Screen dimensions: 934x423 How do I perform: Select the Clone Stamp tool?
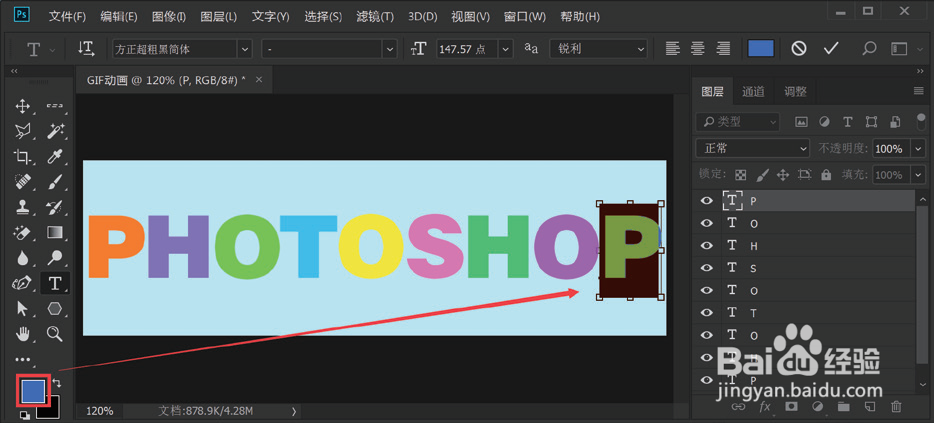(x=23, y=207)
